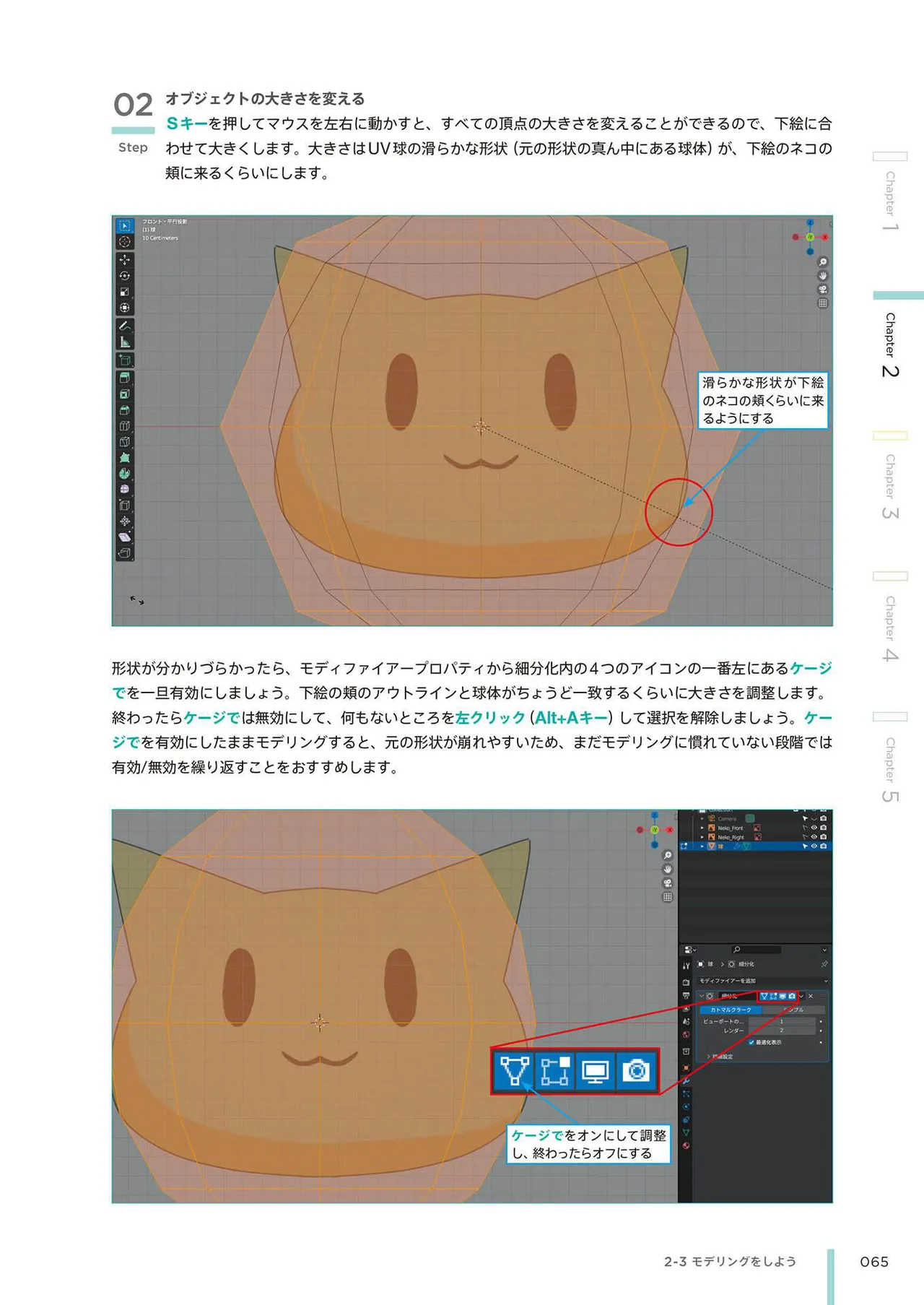Choose the Annotate pencil tool
Image resolution: width=924 pixels, height=1305 pixels.
[x=124, y=326]
